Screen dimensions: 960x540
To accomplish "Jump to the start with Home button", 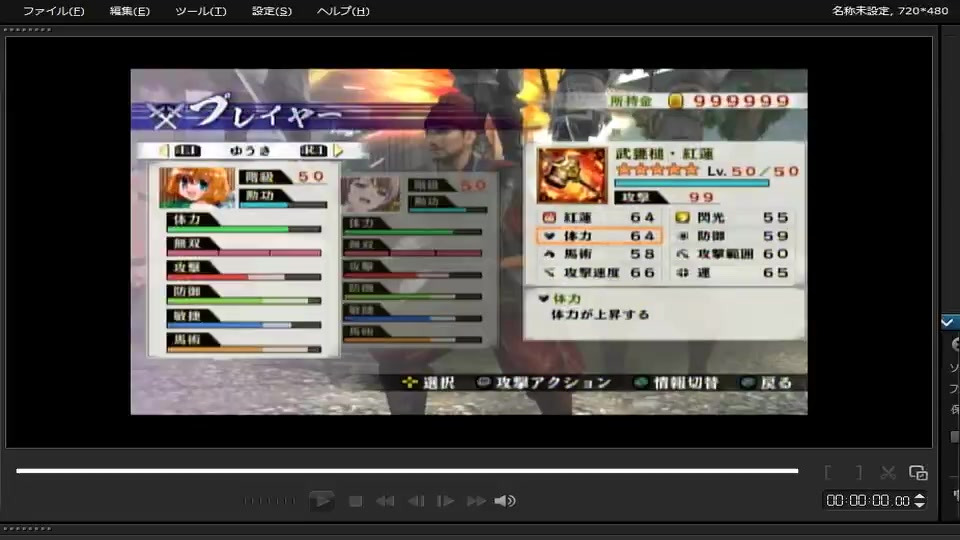I will pos(385,501).
